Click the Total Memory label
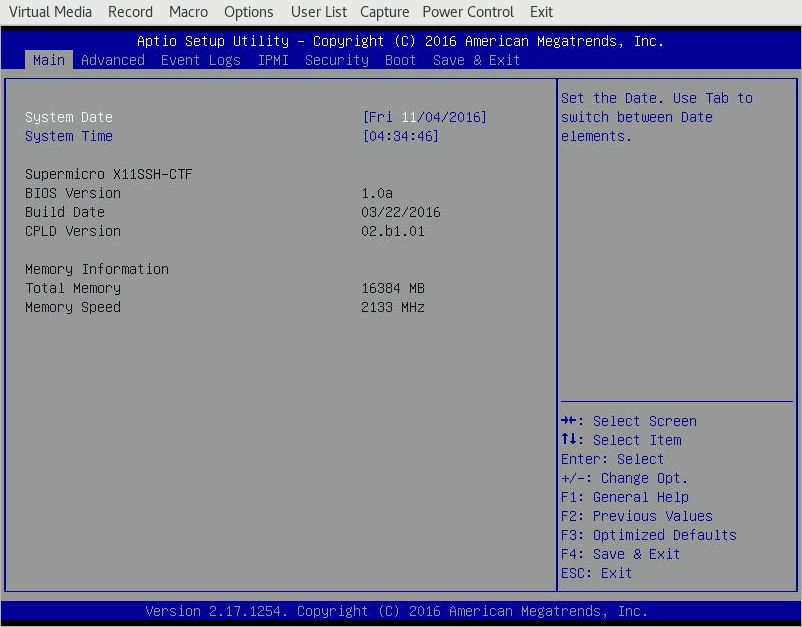 (x=73, y=288)
